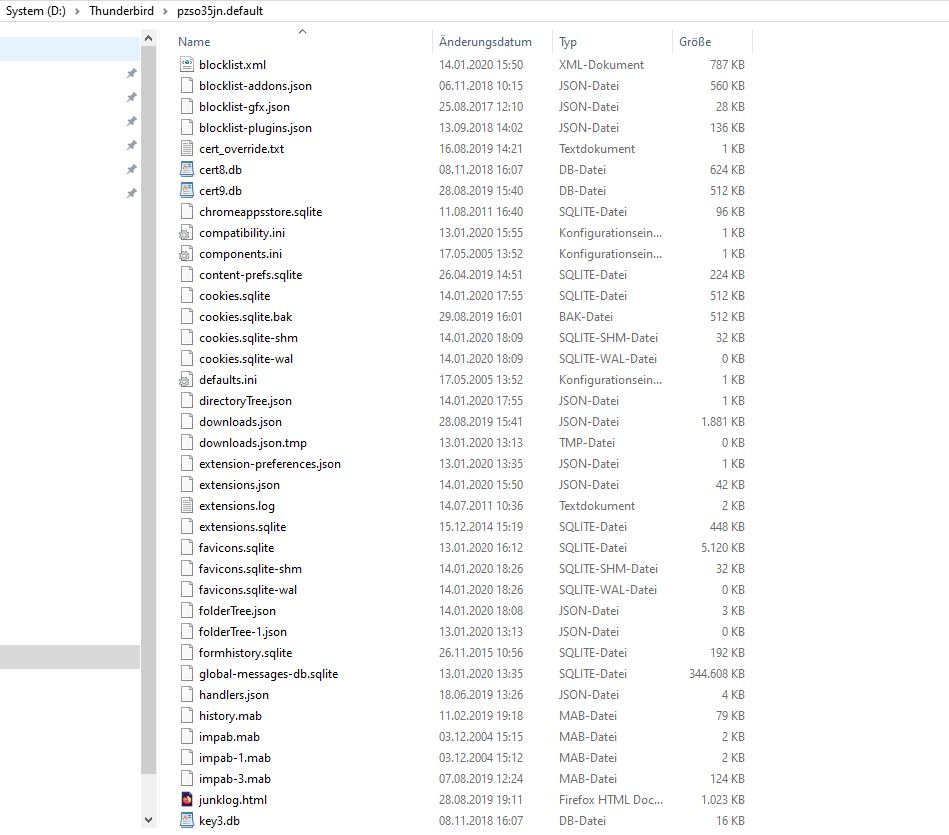Select impab-1.mab file name
Viewport: 949px width, 835px height.
tap(234, 758)
